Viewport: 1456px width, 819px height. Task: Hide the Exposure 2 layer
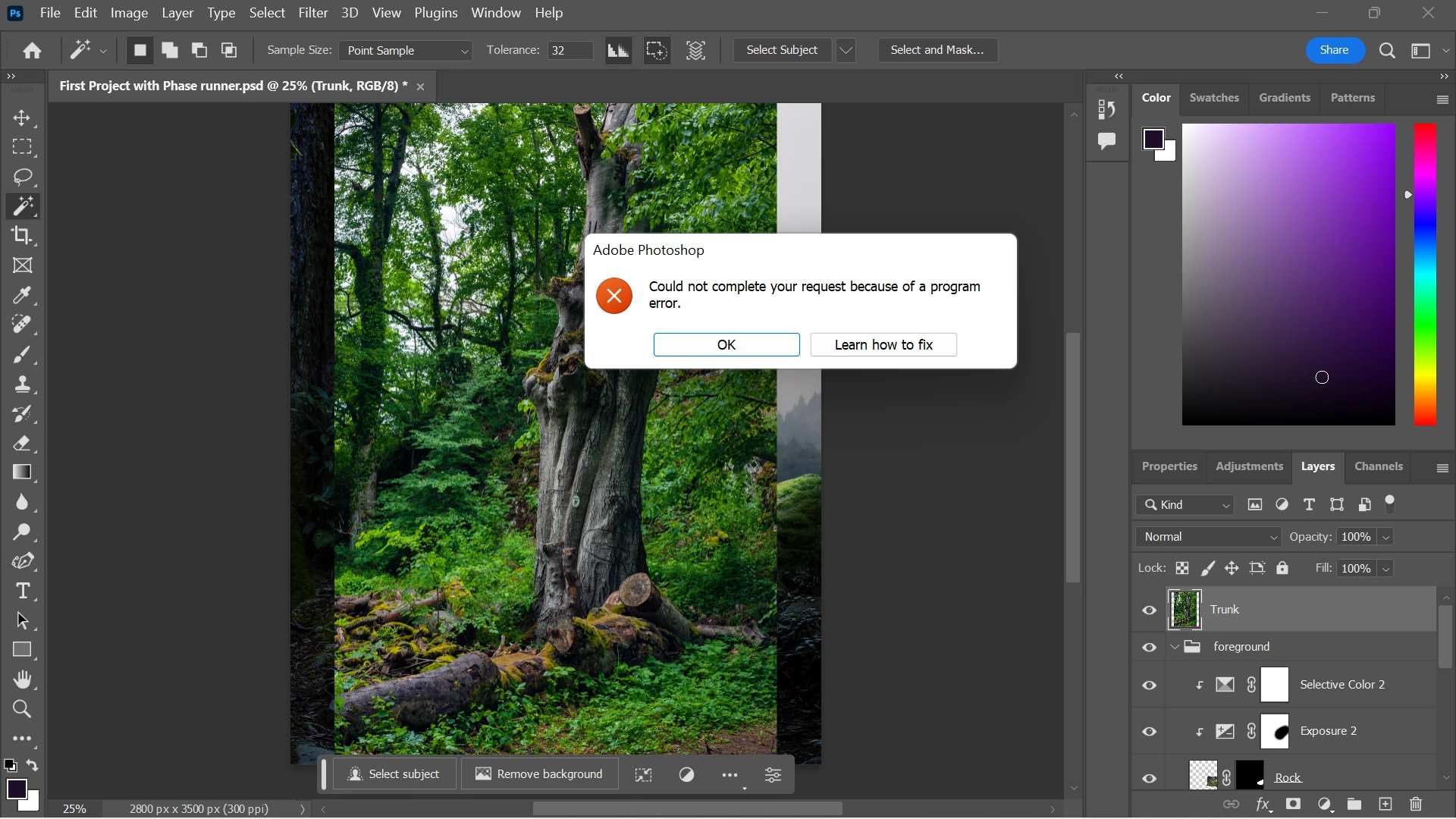pyautogui.click(x=1150, y=732)
